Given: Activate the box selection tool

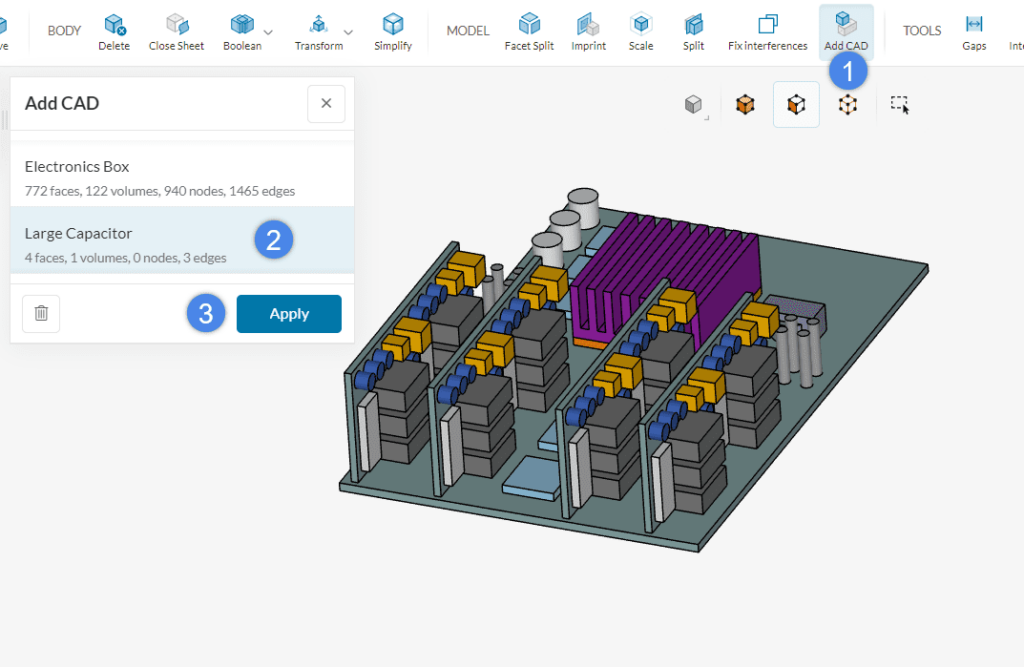Looking at the screenshot, I should click(x=898, y=104).
